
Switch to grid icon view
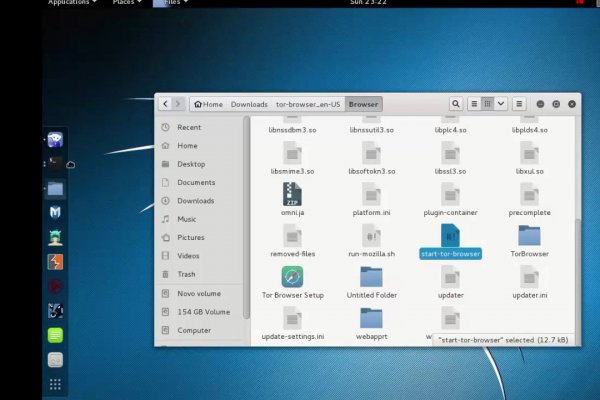pyautogui.click(x=487, y=104)
